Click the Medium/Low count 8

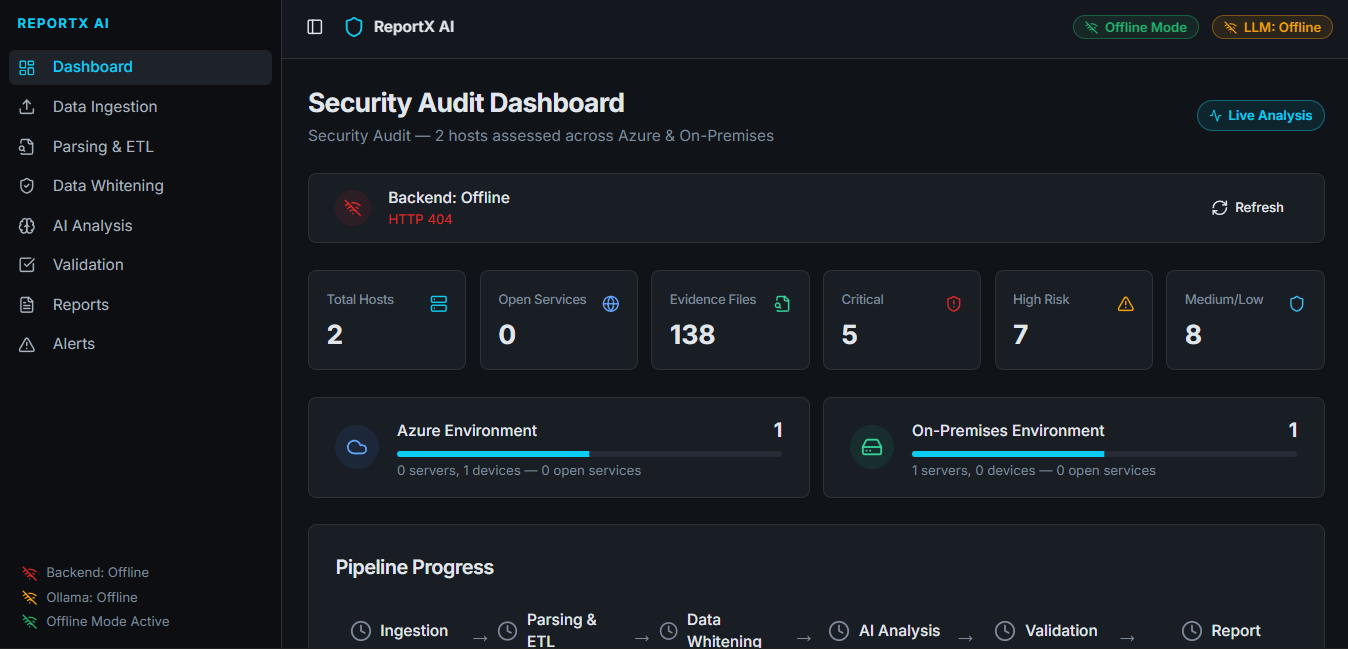[x=1193, y=335]
